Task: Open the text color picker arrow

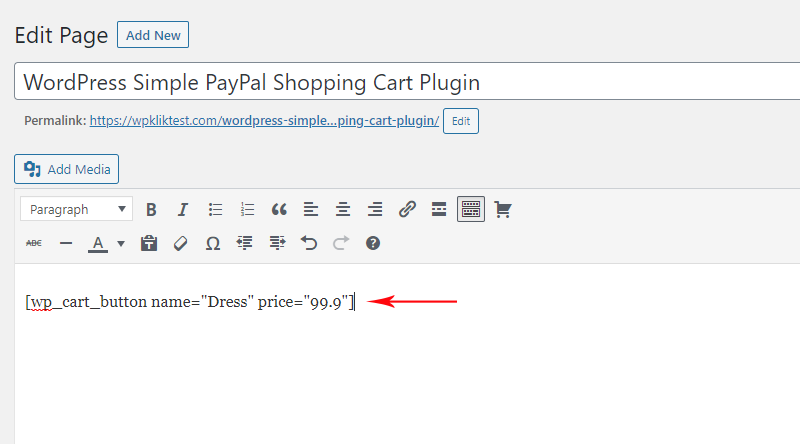Action: [121, 243]
